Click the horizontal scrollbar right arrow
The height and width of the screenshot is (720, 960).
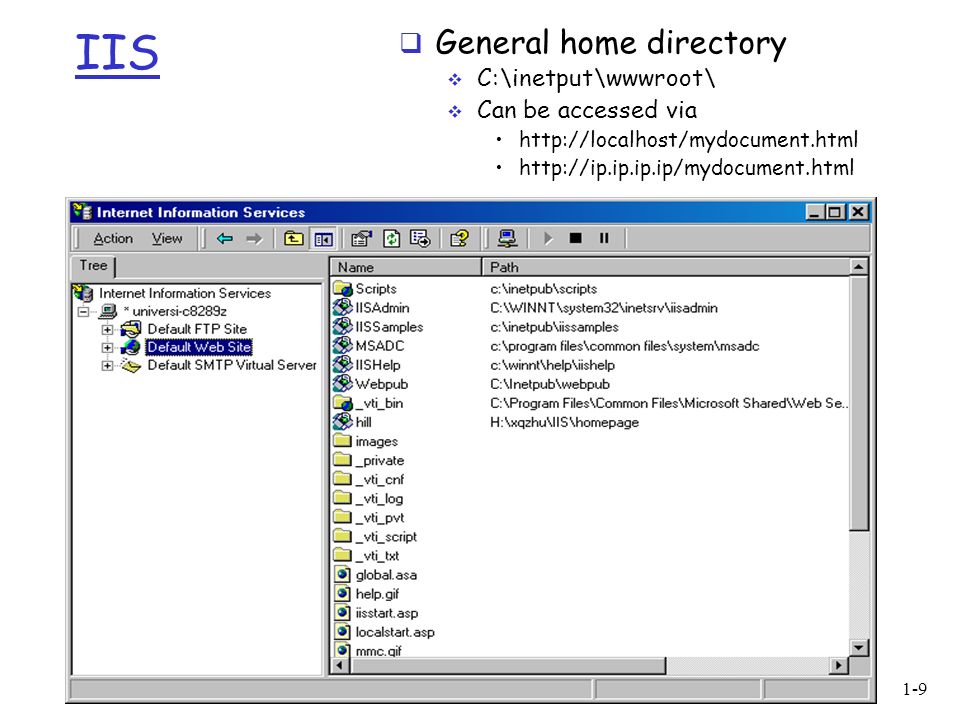coord(839,666)
